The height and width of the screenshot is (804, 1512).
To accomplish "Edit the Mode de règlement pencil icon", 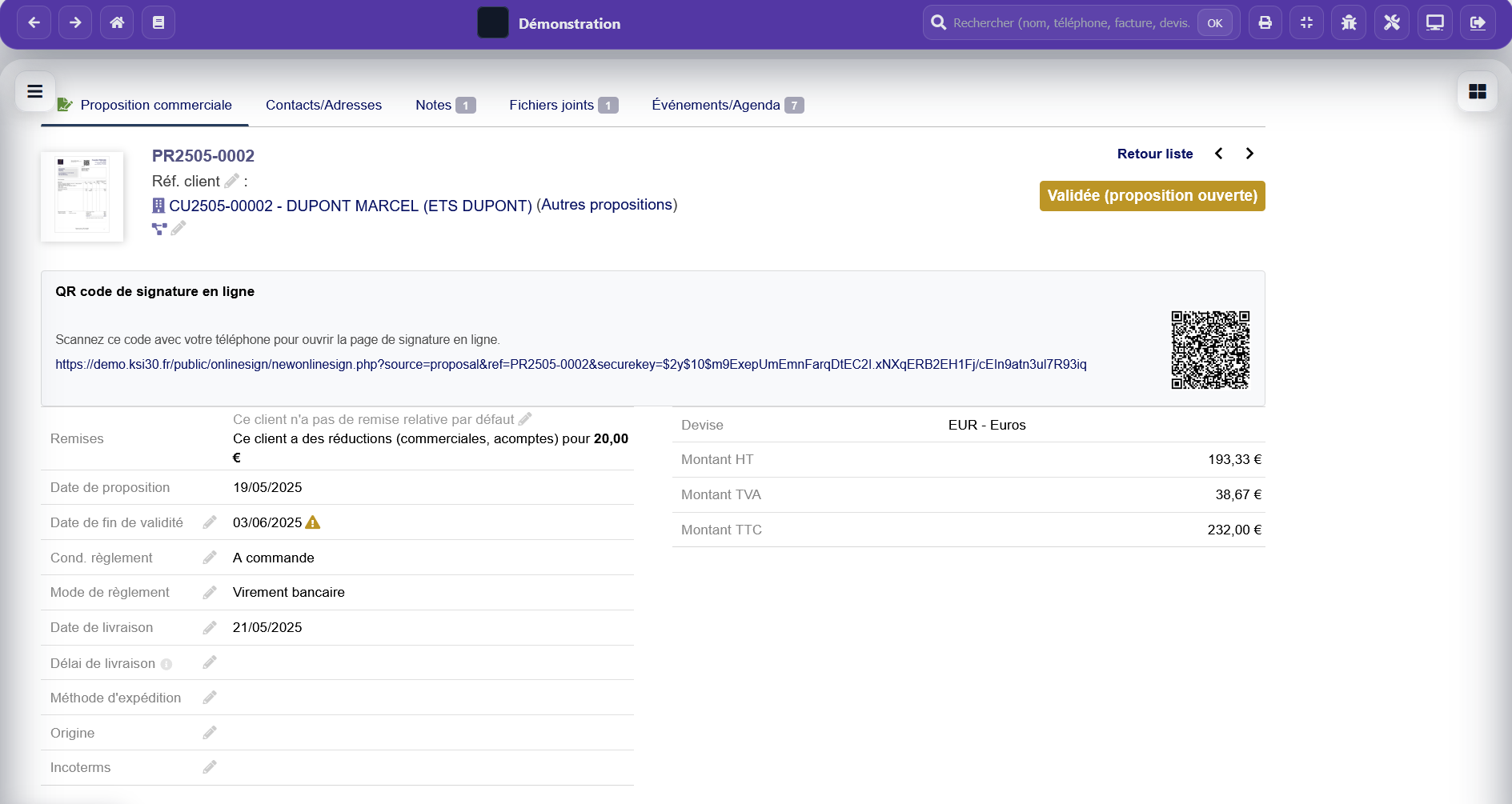I will [210, 592].
